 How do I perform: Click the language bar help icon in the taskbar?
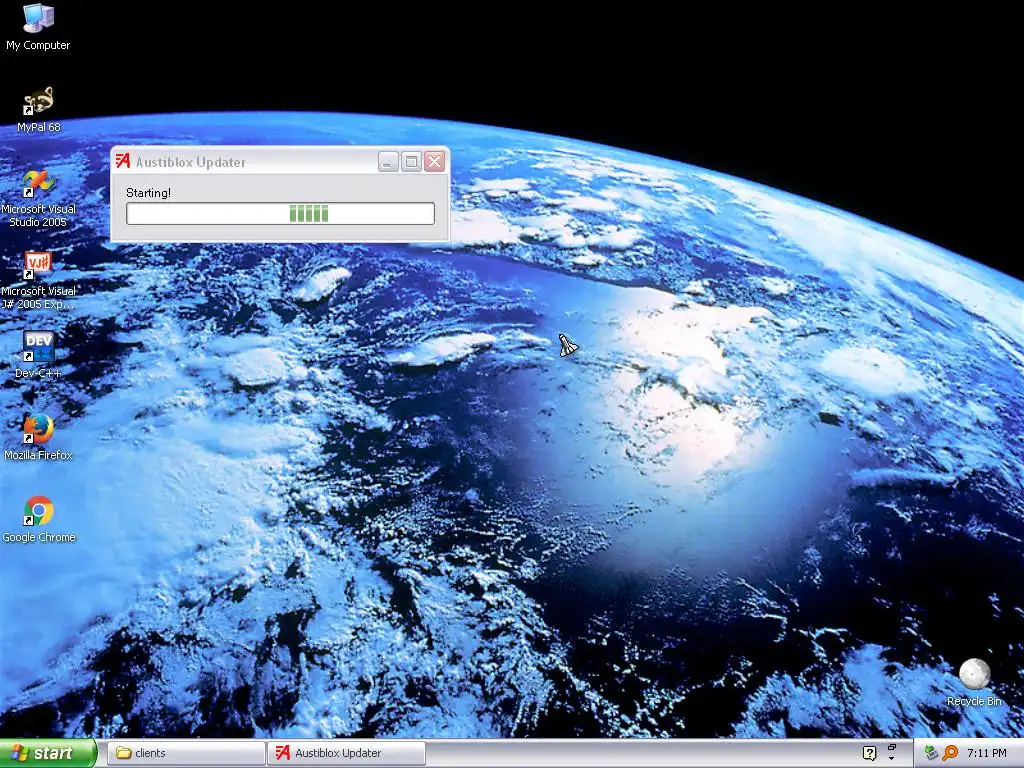point(869,754)
